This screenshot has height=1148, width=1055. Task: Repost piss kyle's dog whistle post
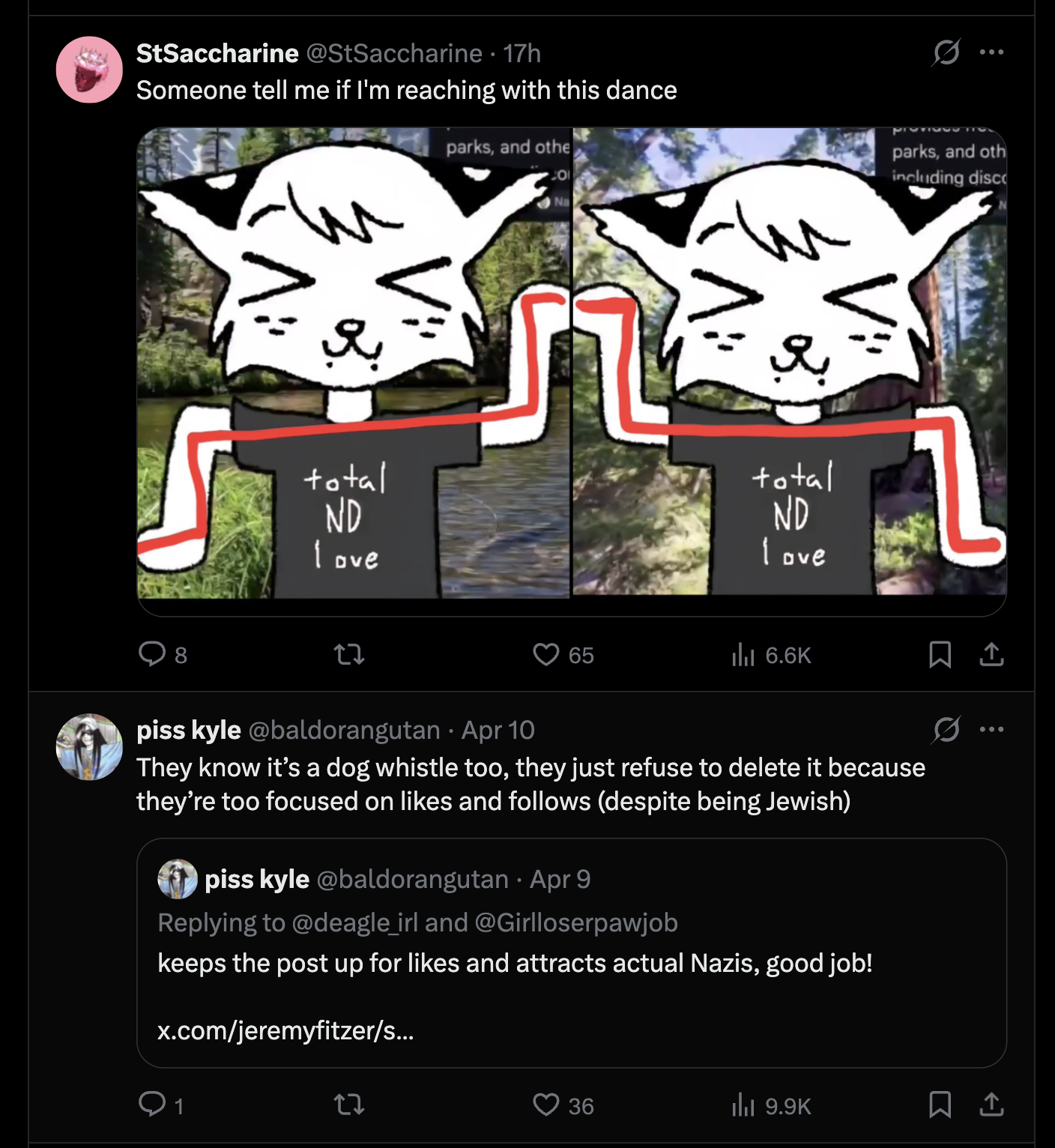point(349,1105)
